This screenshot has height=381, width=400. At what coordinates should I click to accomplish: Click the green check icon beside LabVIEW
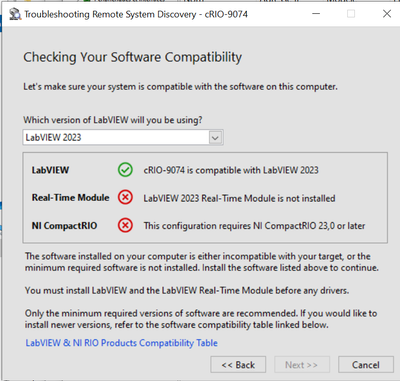coord(125,170)
